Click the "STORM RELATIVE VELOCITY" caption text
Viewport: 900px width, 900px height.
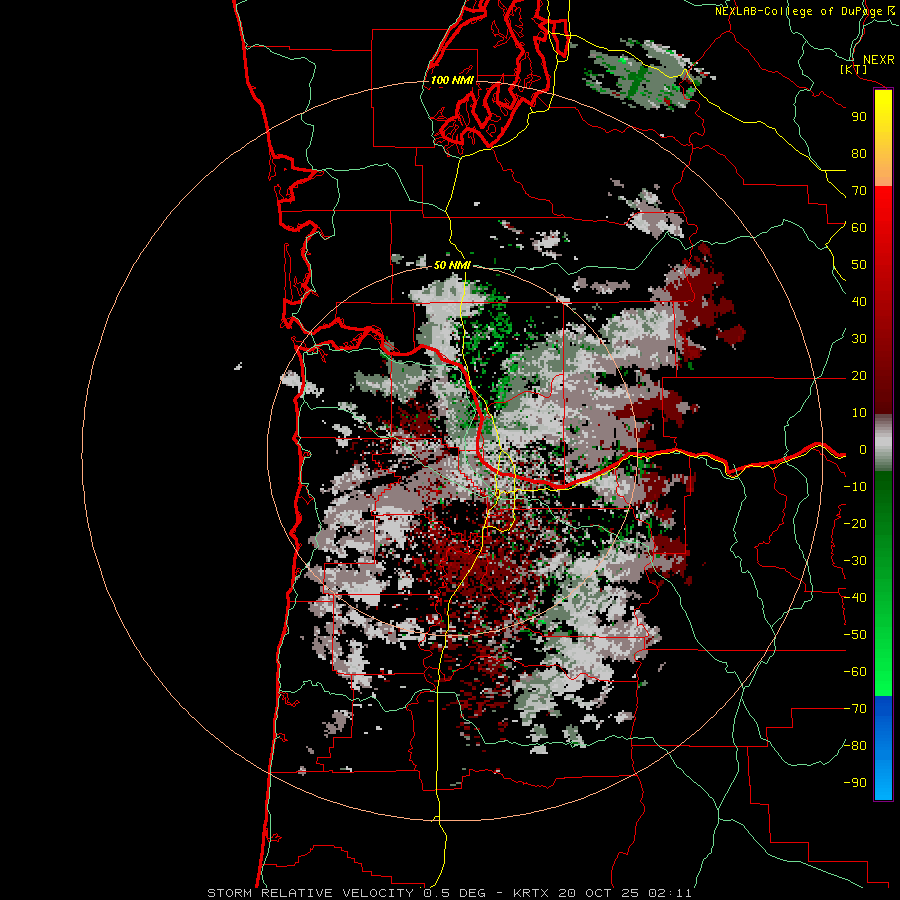310,893
